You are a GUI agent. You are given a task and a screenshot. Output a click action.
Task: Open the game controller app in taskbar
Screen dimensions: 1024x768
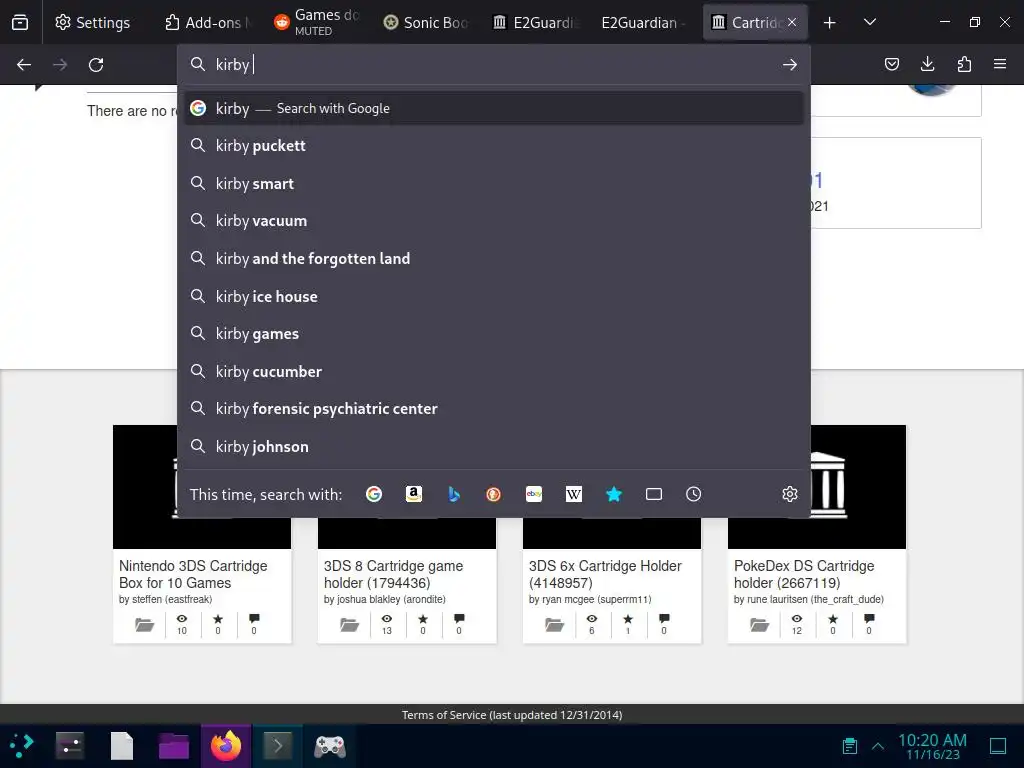pyautogui.click(x=330, y=745)
